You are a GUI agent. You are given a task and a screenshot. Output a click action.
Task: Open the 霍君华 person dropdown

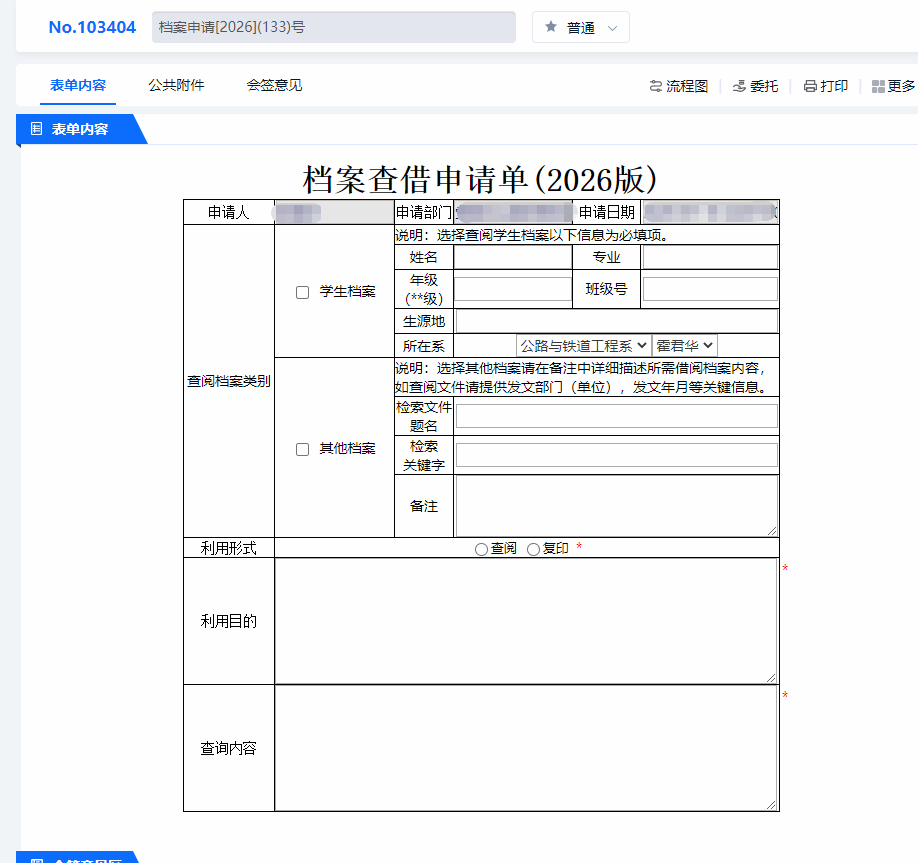click(684, 345)
